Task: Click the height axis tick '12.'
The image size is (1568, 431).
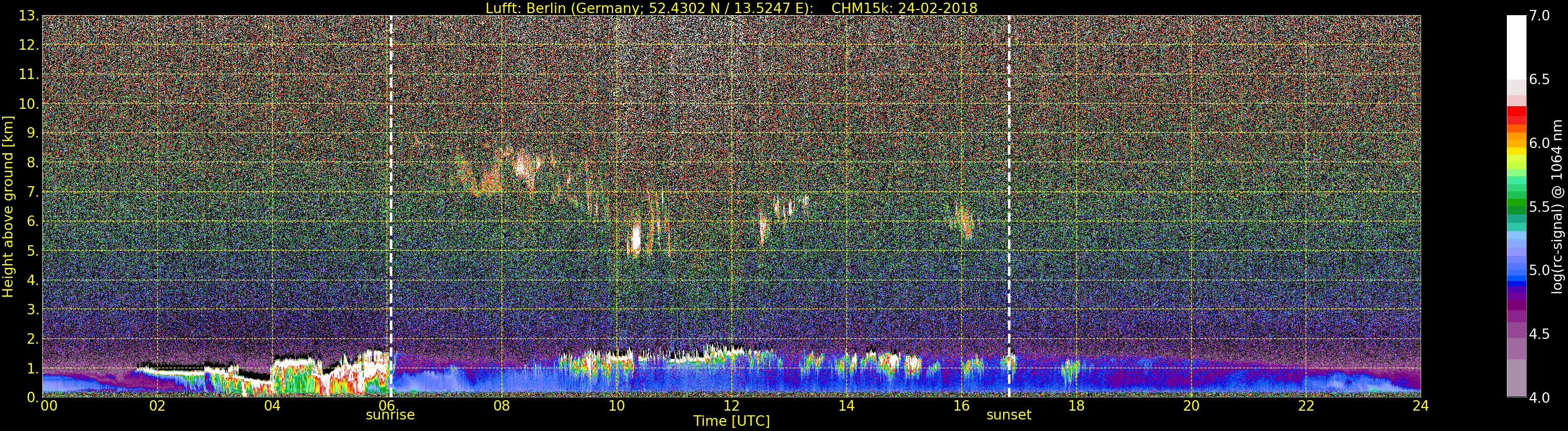Action: coord(28,45)
